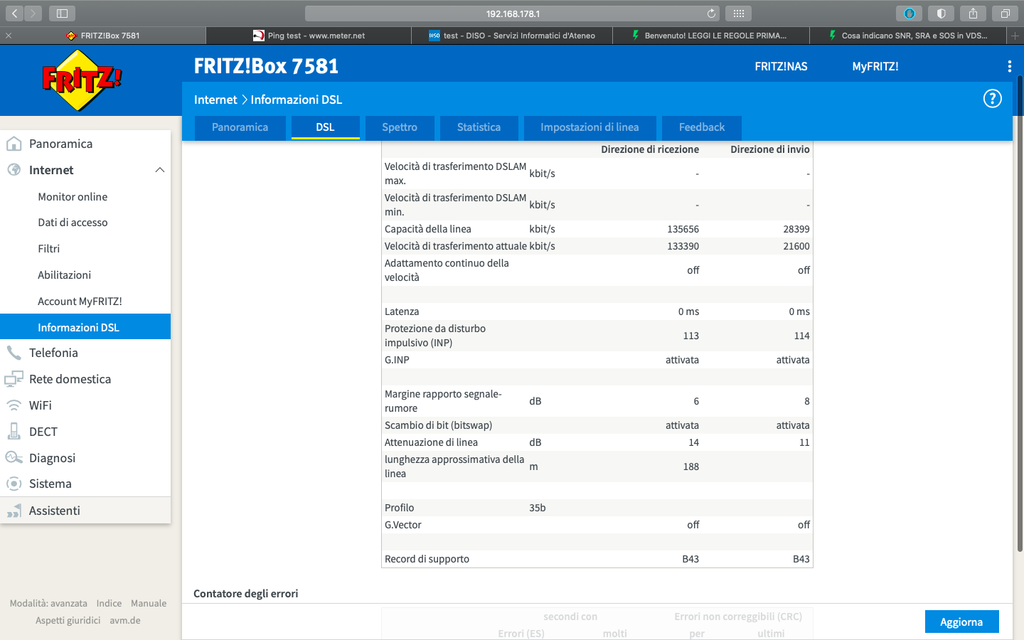The width and height of the screenshot is (1024, 640).
Task: Click the value 135656 in Capacità della linea
Action: 683,229
